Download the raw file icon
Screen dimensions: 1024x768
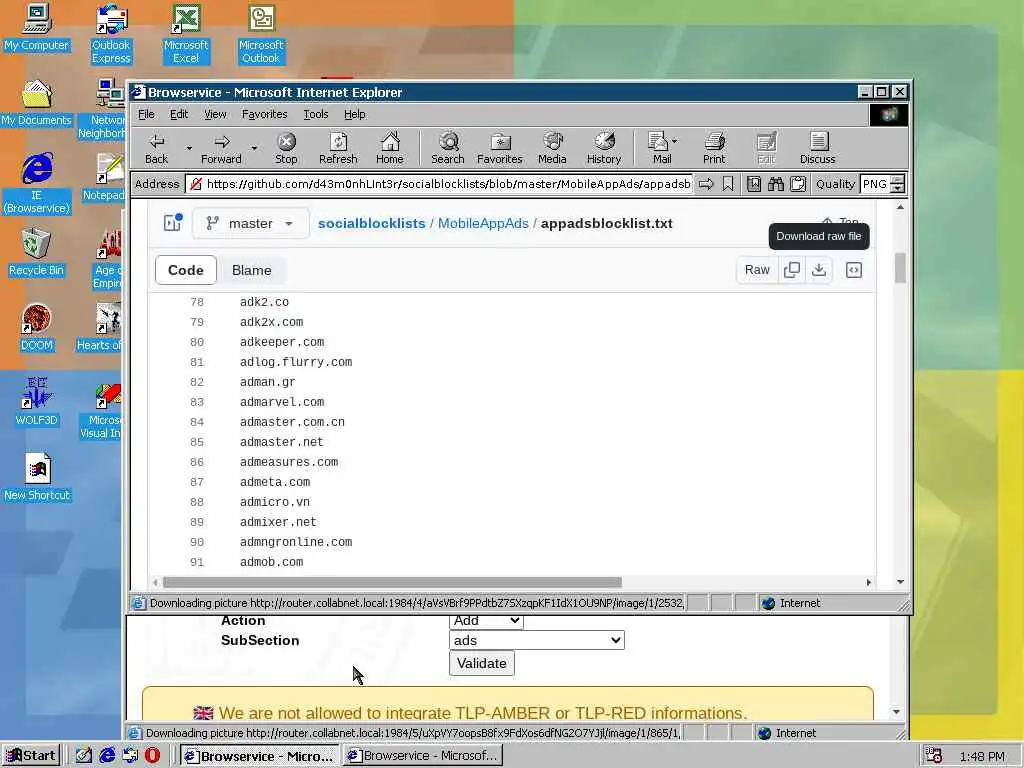819,270
